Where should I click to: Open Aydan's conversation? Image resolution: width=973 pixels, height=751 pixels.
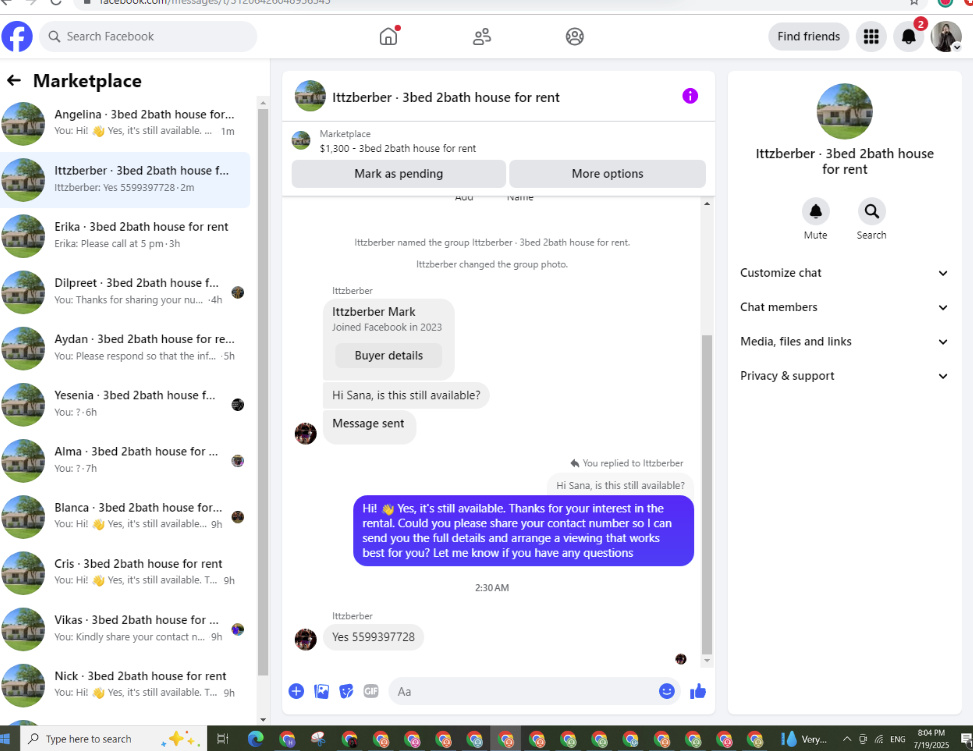click(x=125, y=348)
